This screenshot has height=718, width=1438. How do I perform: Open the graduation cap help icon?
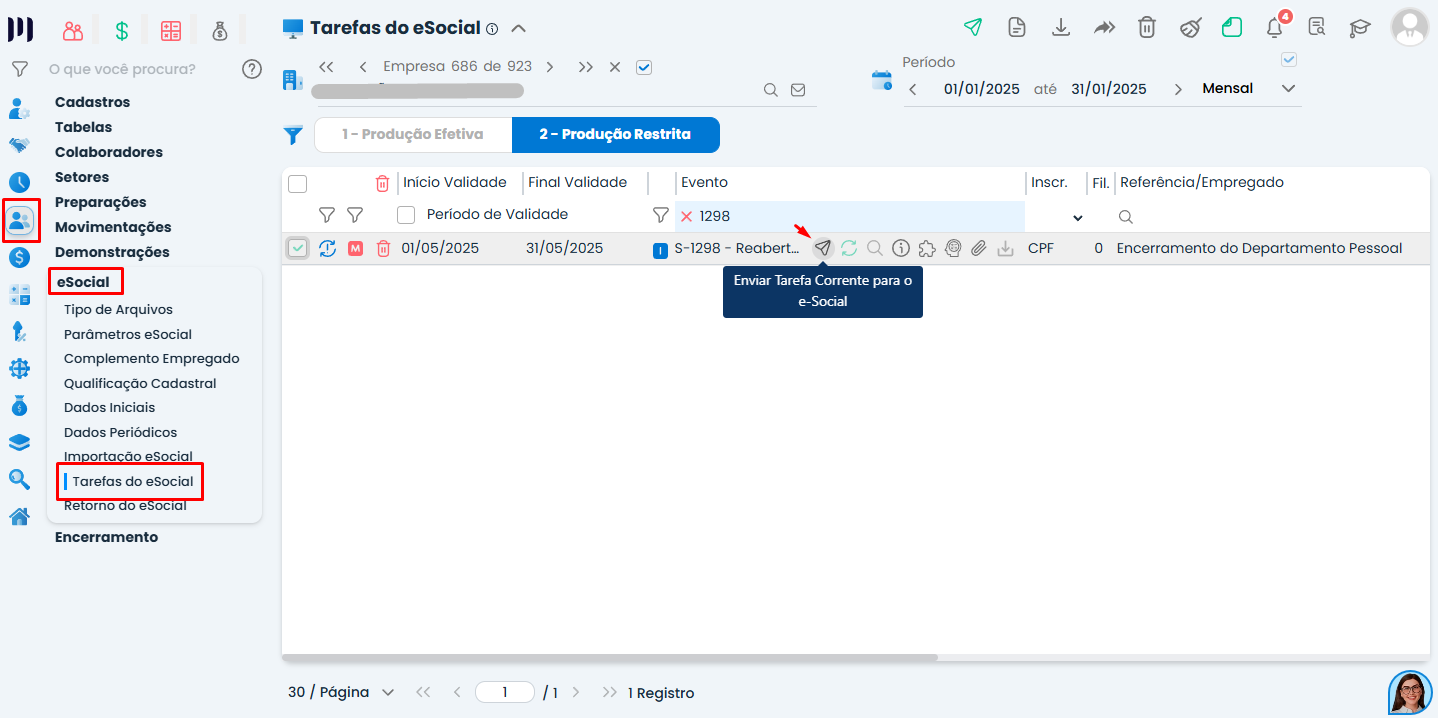click(1360, 28)
